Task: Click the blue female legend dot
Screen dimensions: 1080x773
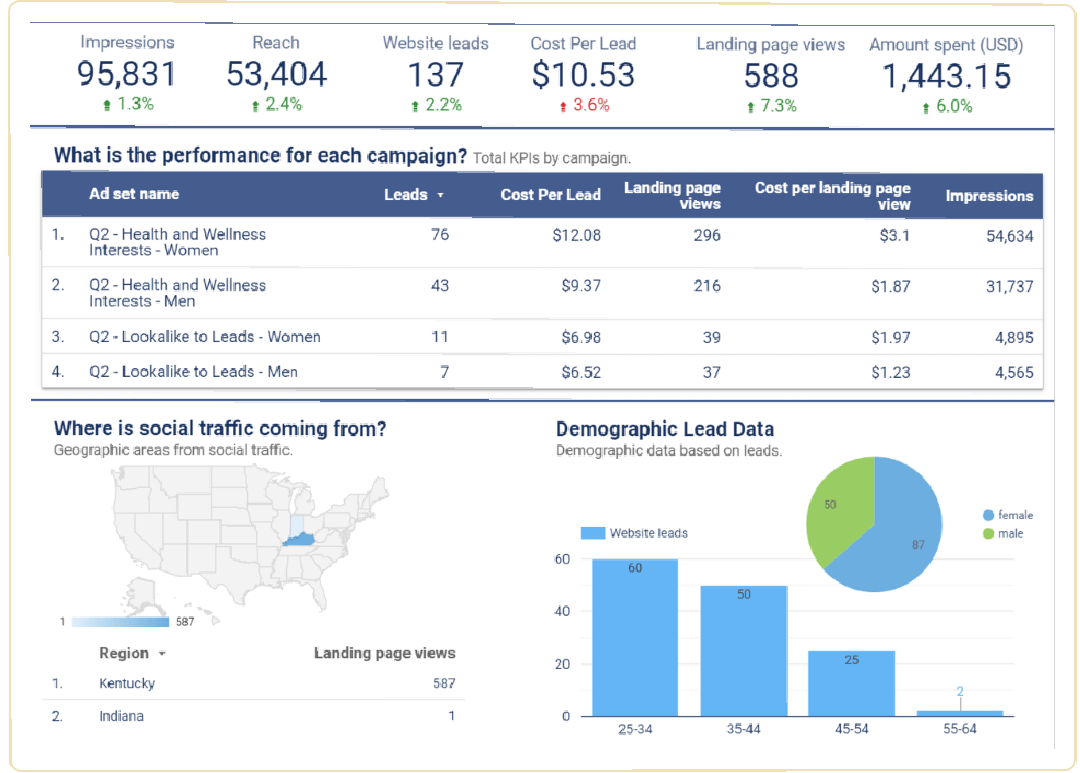Action: [x=988, y=515]
